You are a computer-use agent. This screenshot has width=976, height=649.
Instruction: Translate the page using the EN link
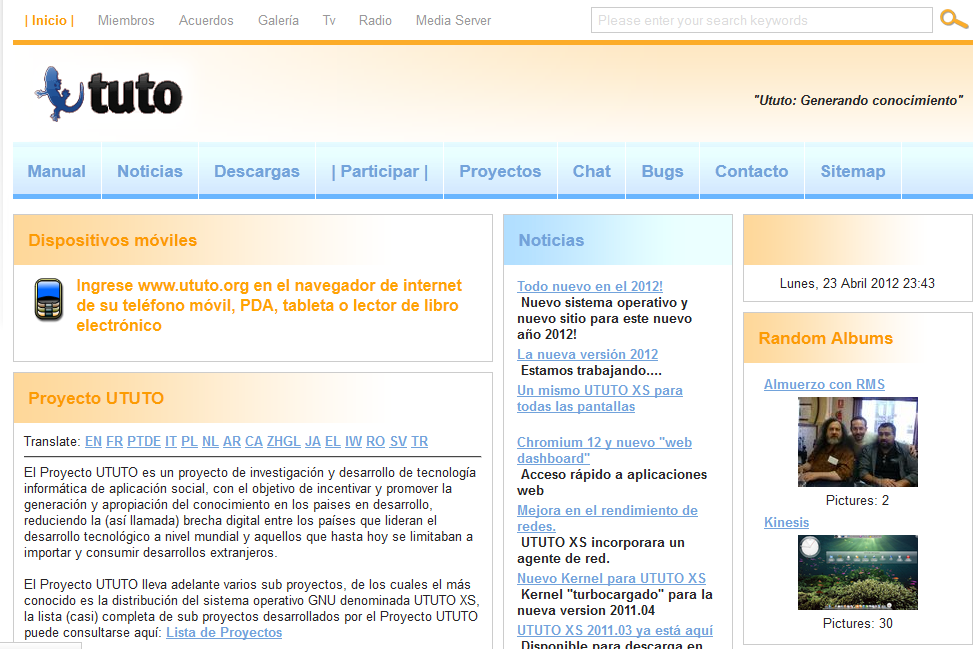pos(93,440)
